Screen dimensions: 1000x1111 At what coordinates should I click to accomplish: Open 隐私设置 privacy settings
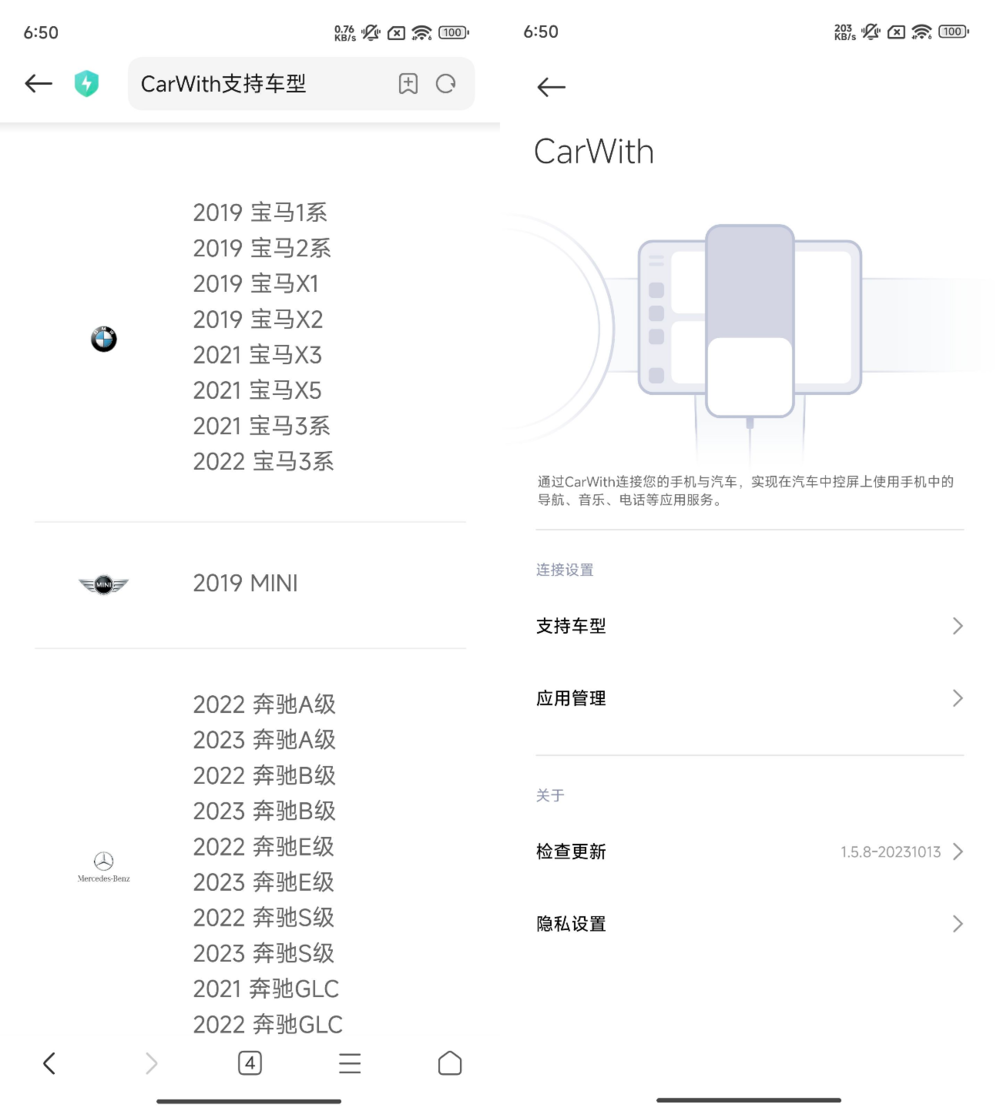pos(571,924)
